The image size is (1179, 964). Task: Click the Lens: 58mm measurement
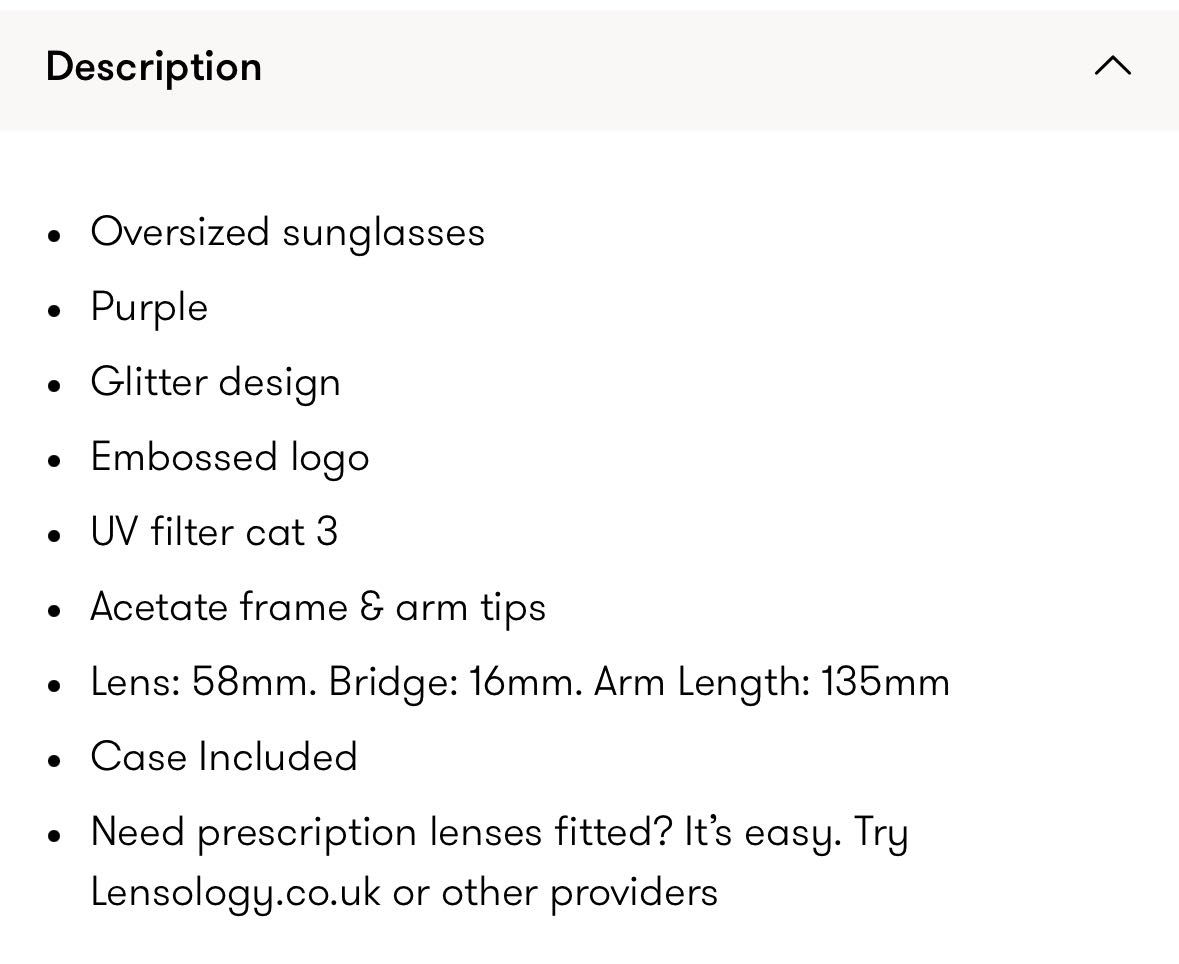(x=204, y=682)
